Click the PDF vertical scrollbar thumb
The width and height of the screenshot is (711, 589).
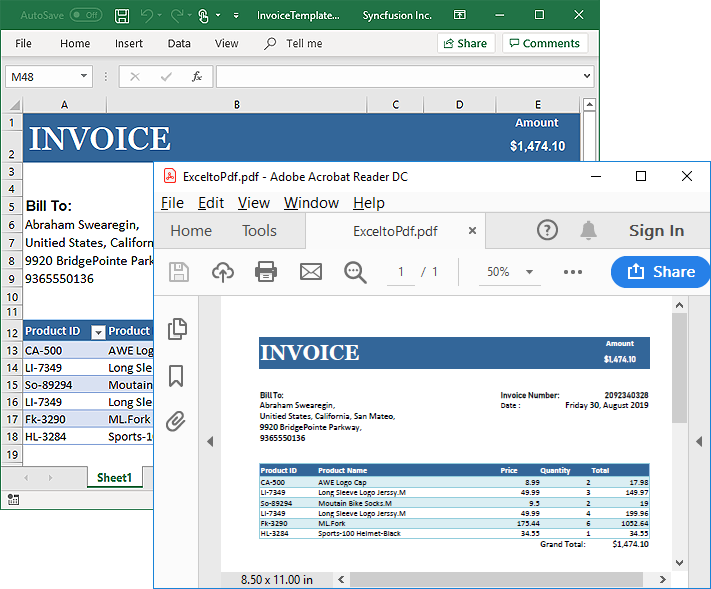(679, 367)
